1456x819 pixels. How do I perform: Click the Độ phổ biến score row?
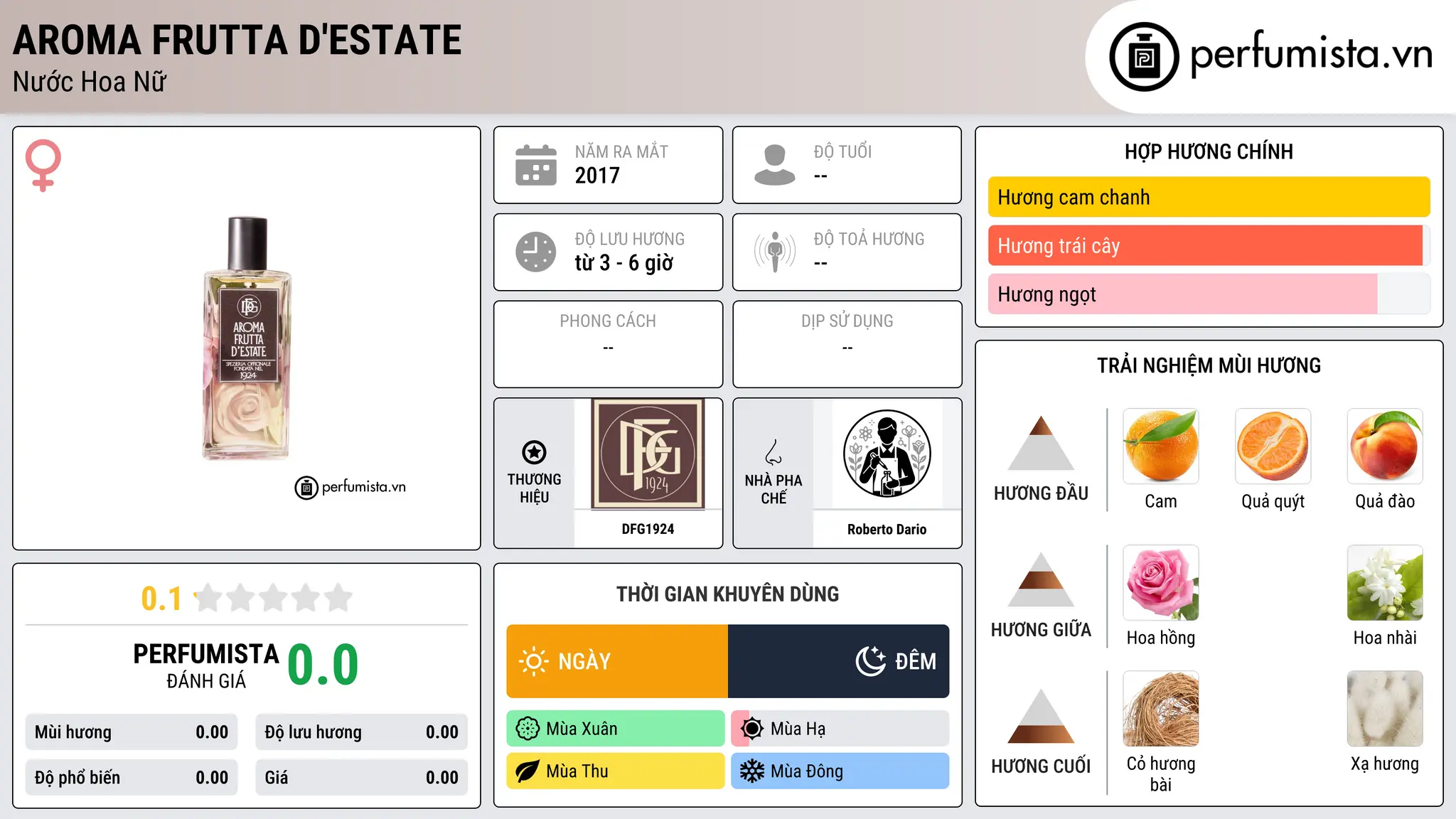132,778
